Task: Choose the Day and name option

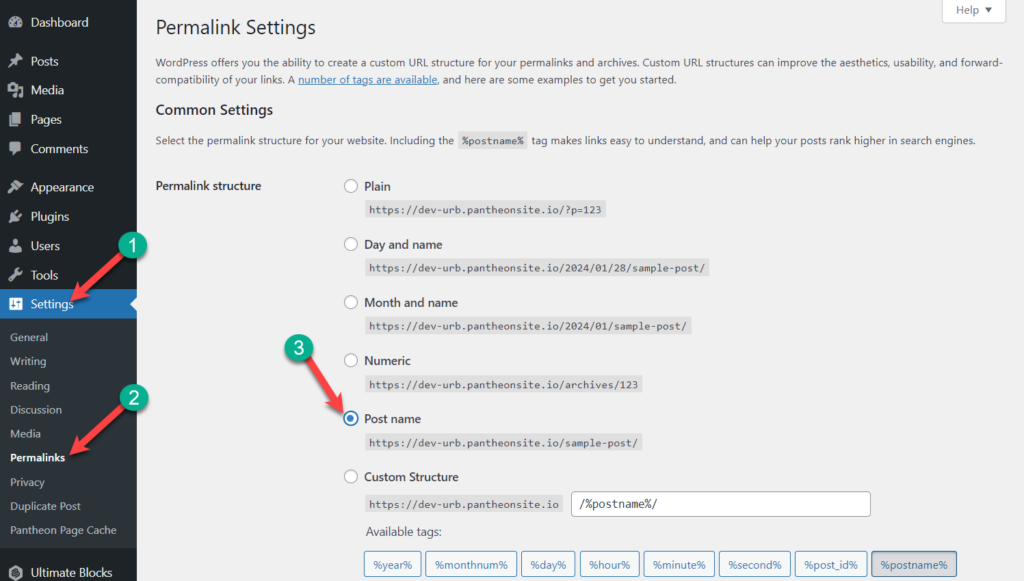Action: tap(350, 244)
